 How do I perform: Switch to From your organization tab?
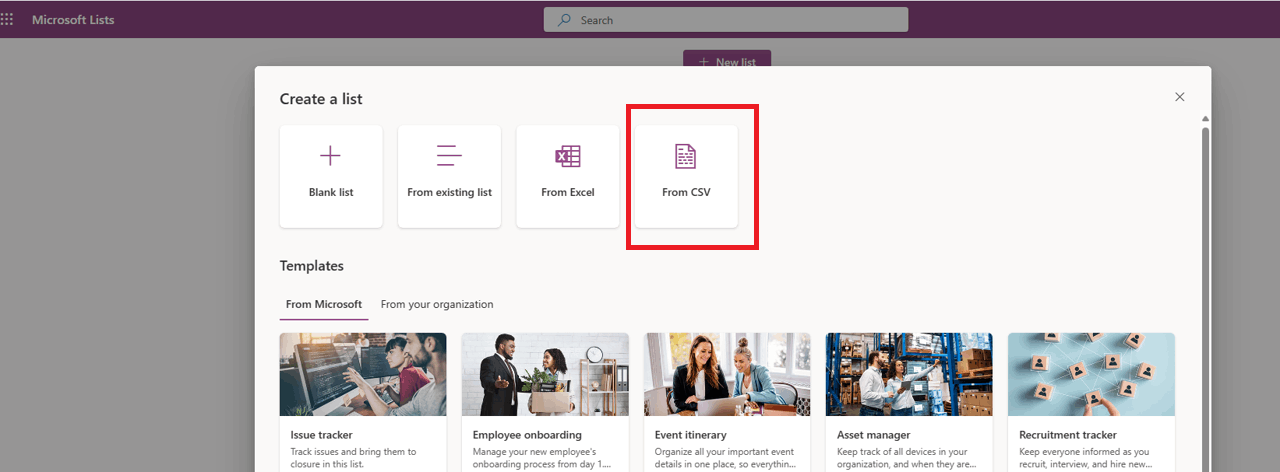pos(437,304)
